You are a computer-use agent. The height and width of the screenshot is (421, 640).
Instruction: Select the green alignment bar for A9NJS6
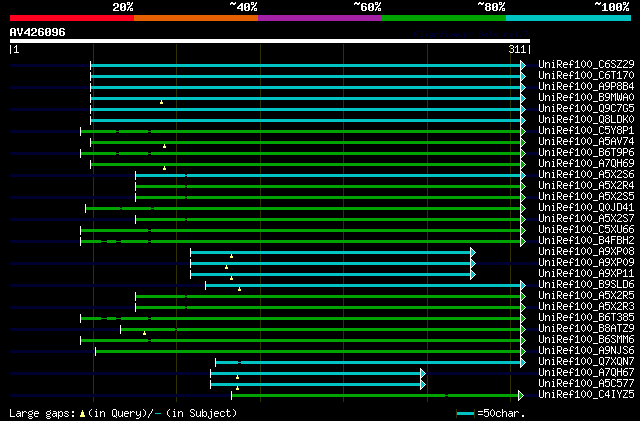point(308,352)
